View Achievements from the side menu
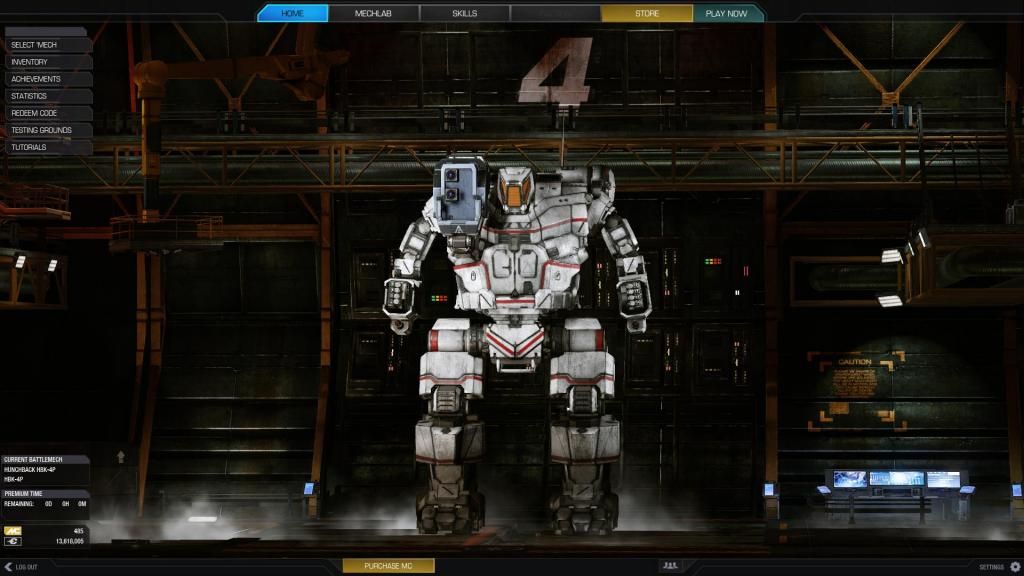This screenshot has width=1024, height=576. (x=46, y=79)
